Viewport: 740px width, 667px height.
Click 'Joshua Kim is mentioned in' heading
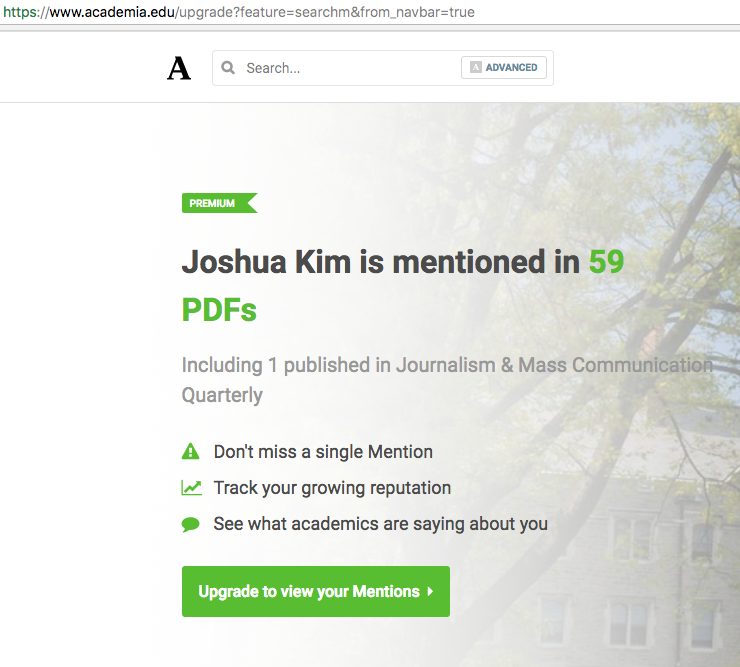pyautogui.click(x=381, y=262)
